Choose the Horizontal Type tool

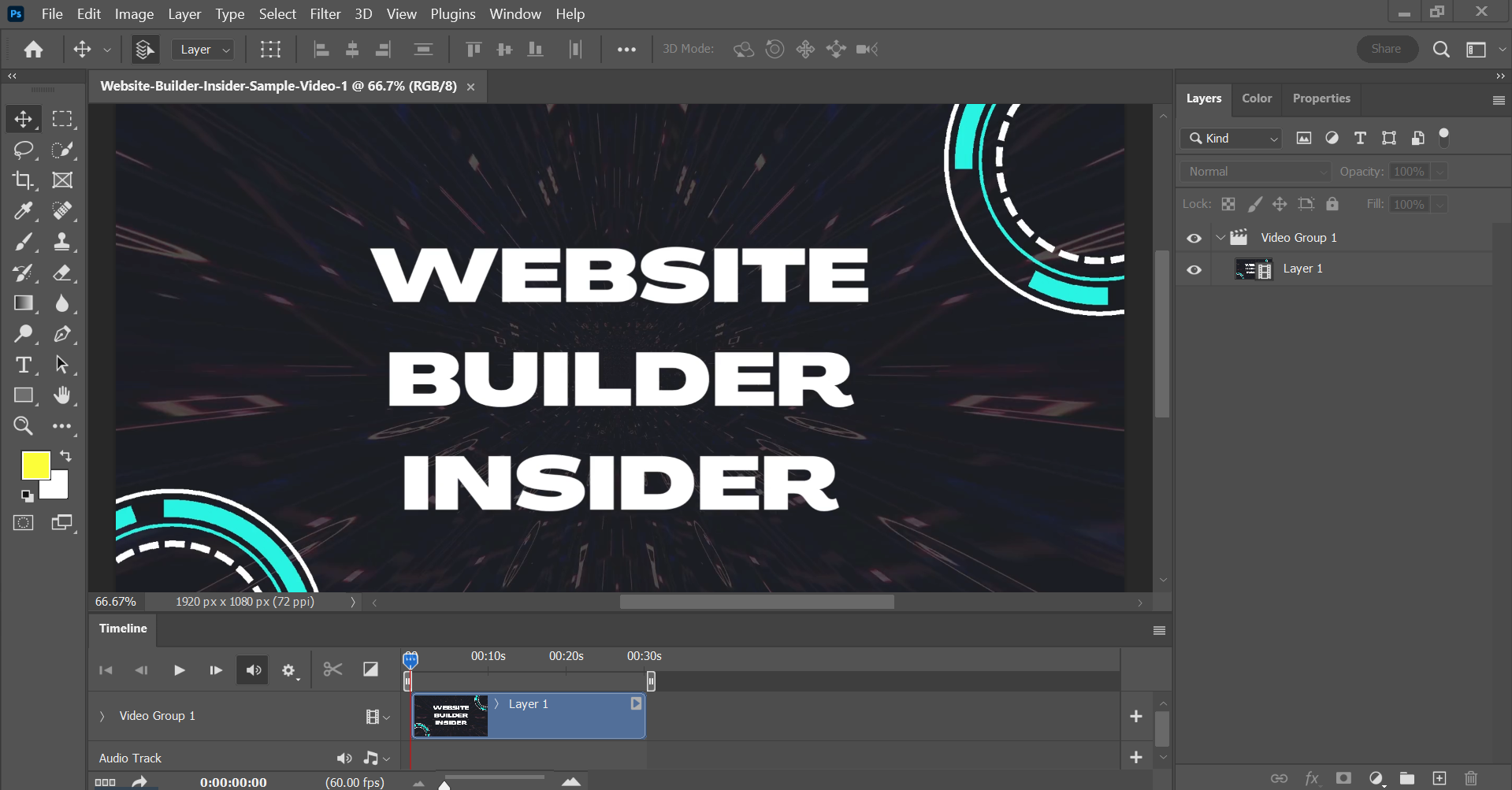tap(23, 365)
